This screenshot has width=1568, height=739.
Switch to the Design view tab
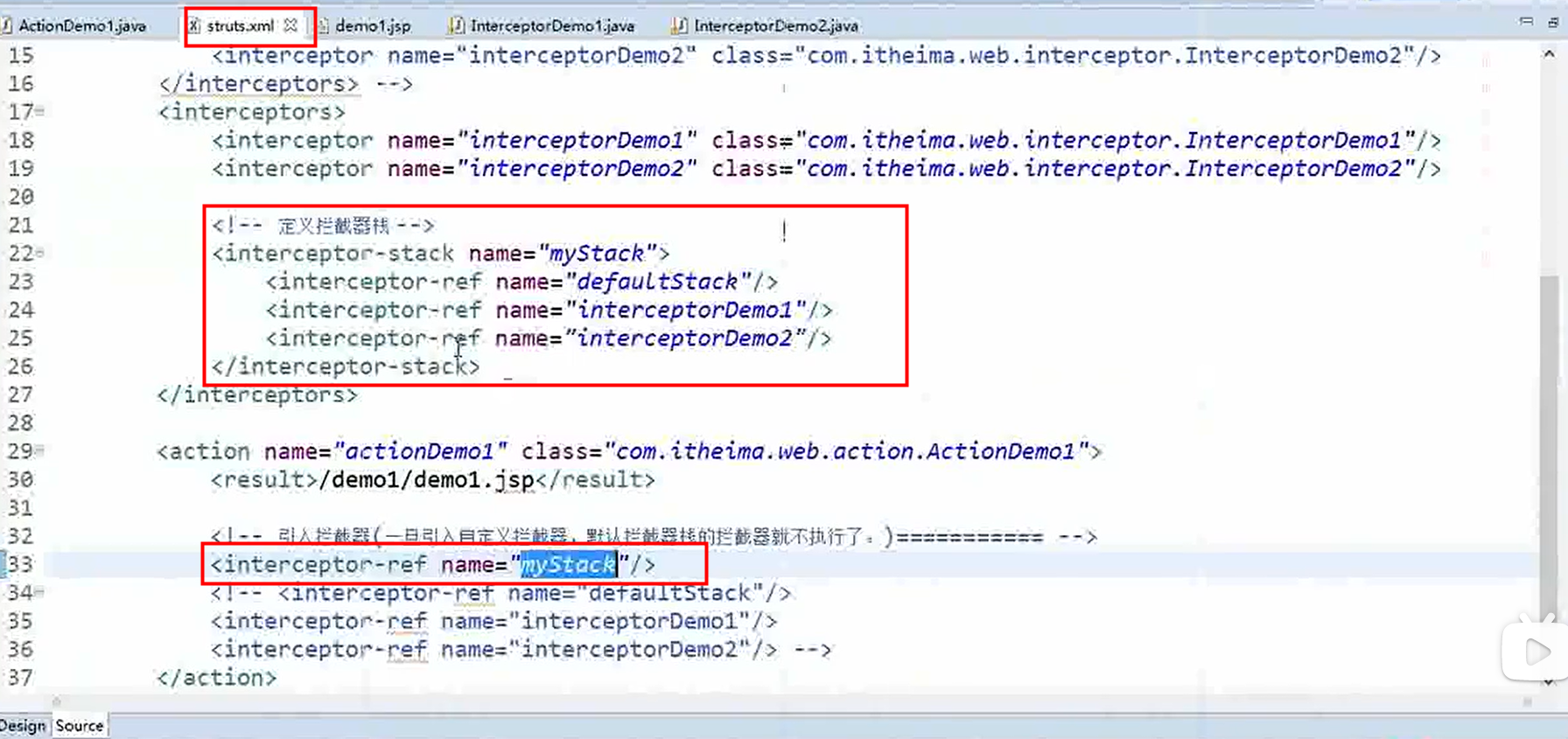23,726
